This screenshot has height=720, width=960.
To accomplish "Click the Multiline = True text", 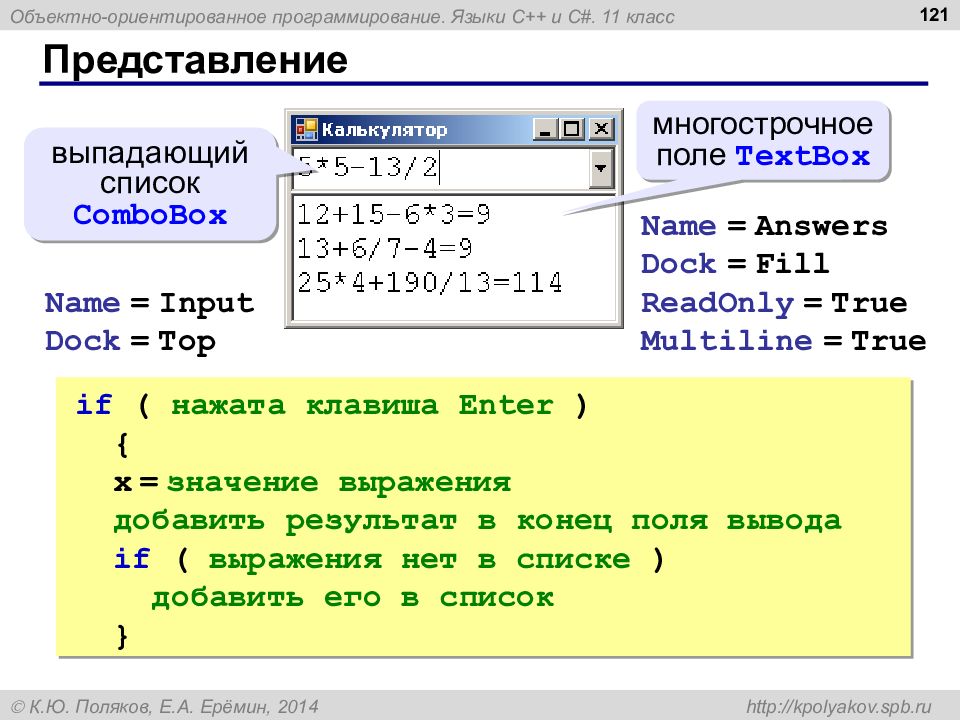I will pyautogui.click(x=784, y=341).
